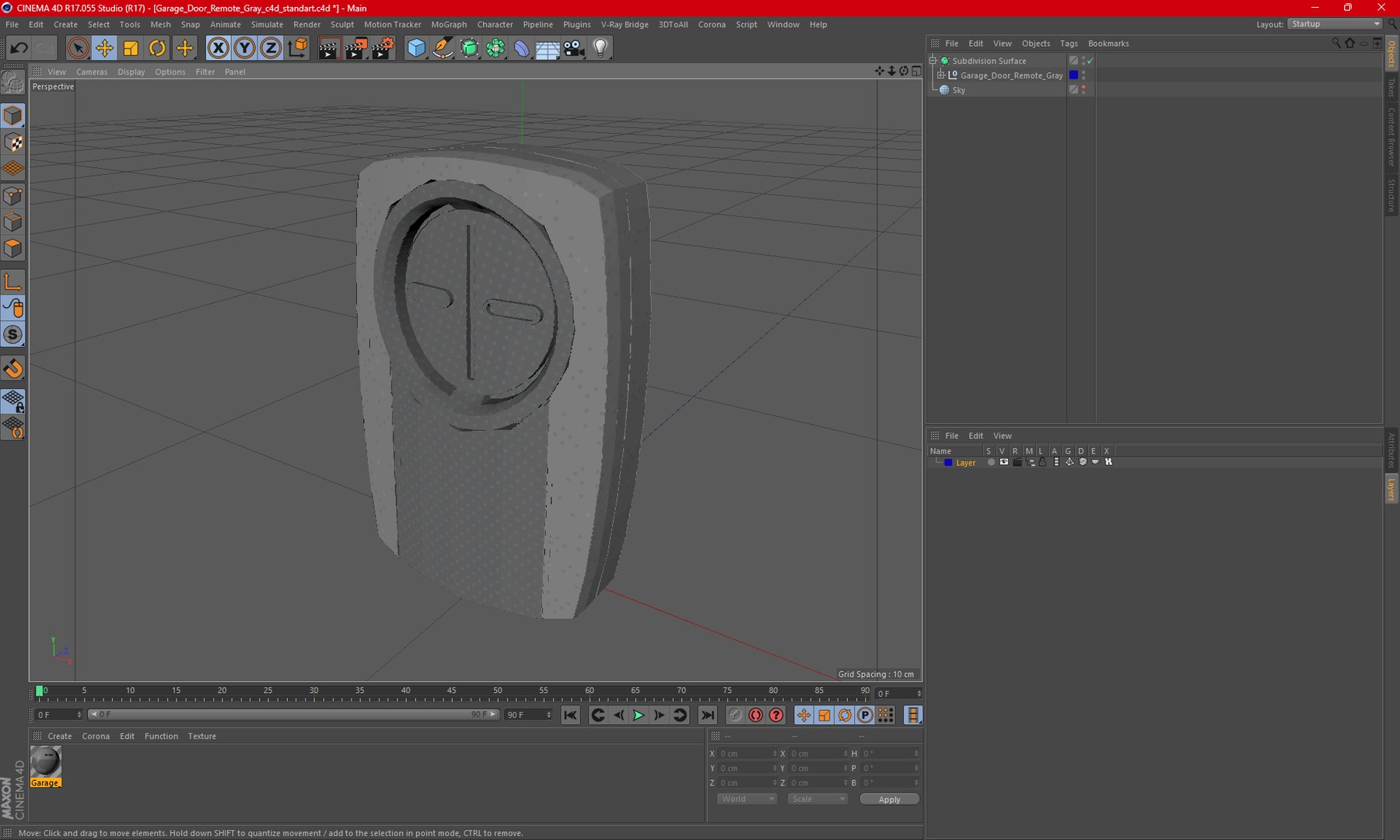Click the Array modeling object icon

(495, 48)
